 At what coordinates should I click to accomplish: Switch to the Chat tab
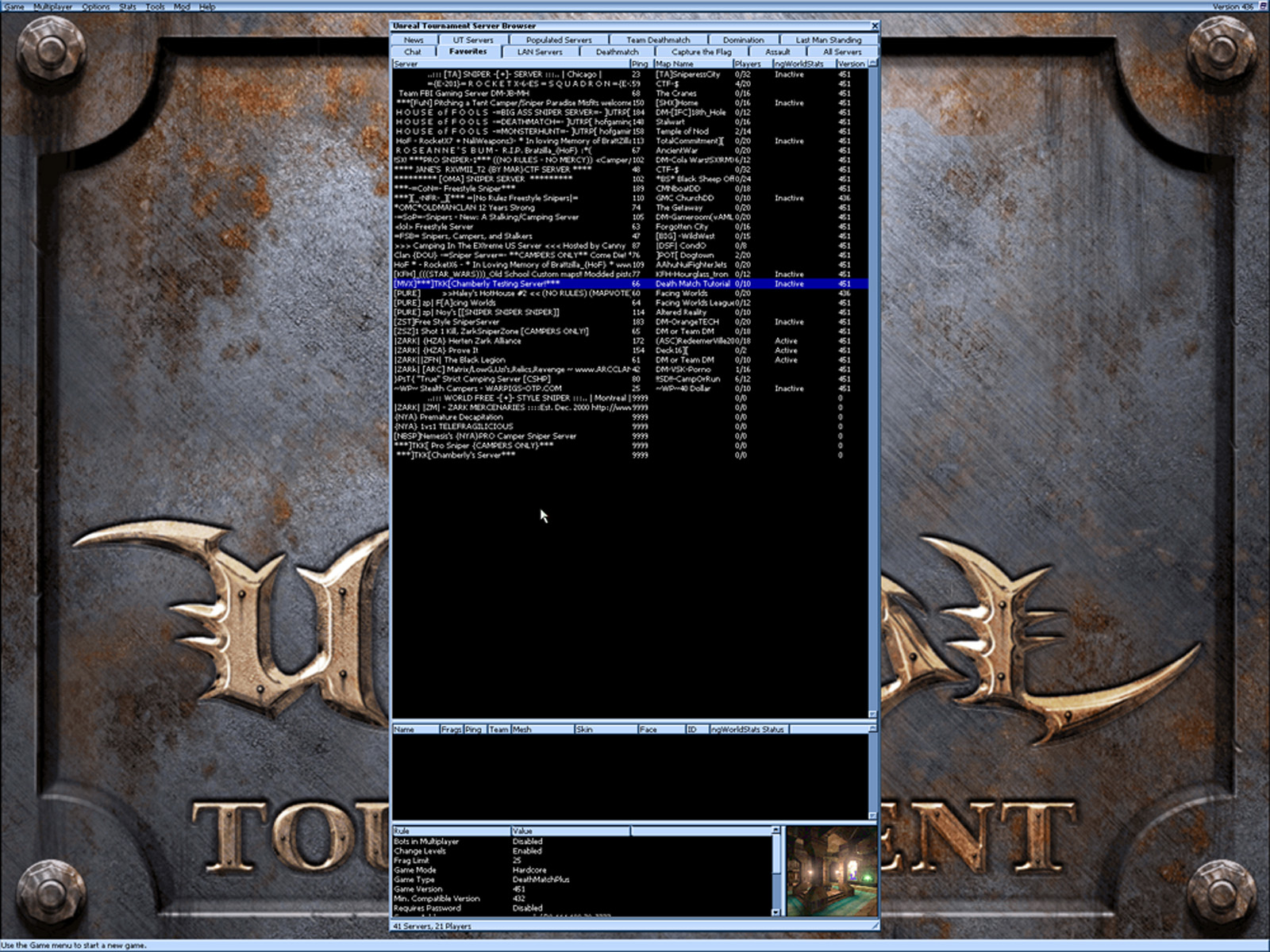click(413, 52)
